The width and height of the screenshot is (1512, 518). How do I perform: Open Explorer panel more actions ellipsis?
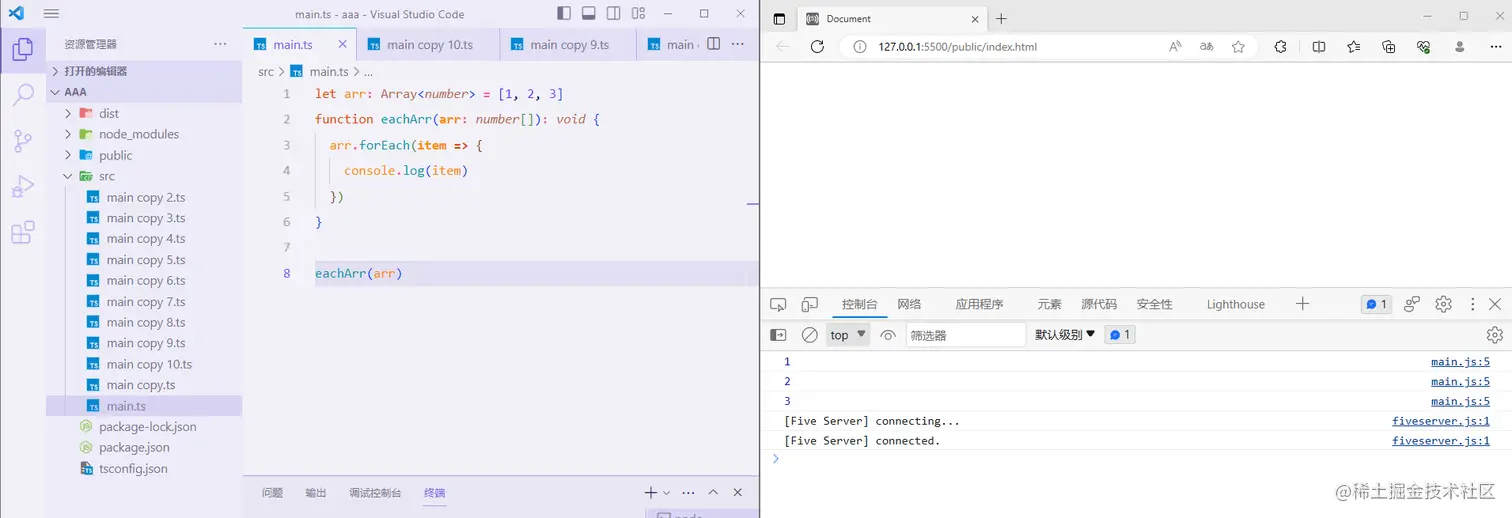click(220, 44)
